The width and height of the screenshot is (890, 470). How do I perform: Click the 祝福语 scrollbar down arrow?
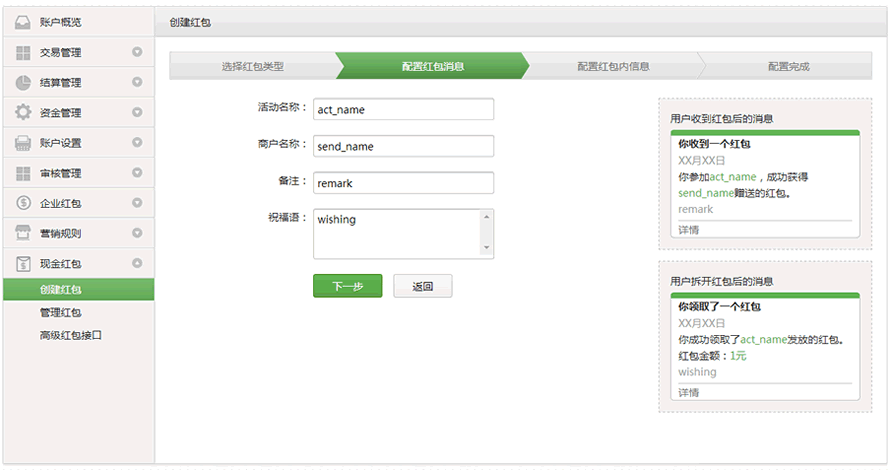pyautogui.click(x=486, y=248)
